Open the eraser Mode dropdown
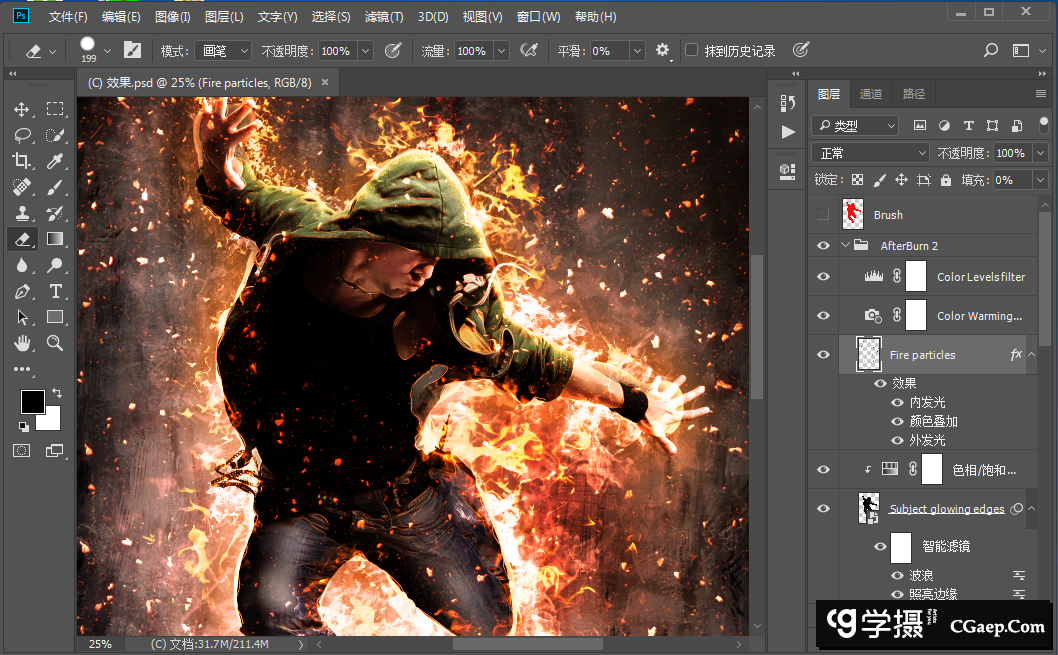 (x=223, y=51)
